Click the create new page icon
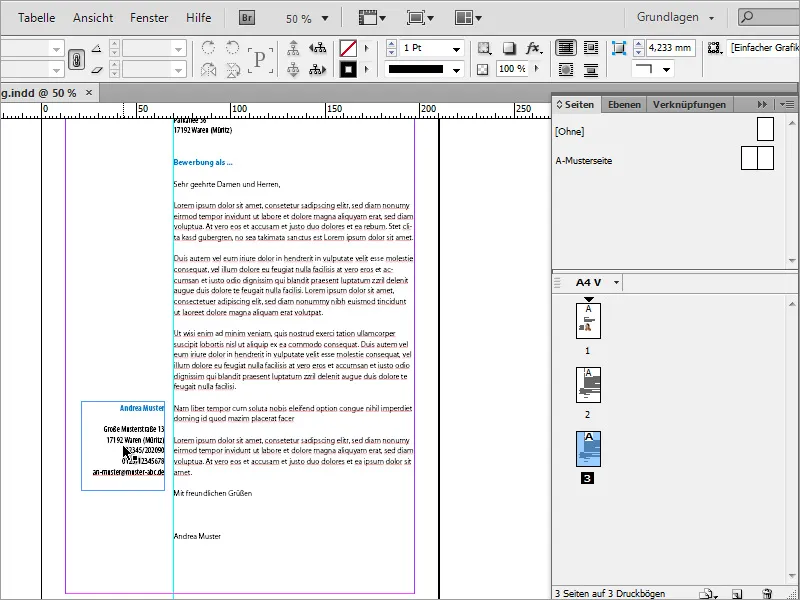This screenshot has height=600, width=800. [x=737, y=594]
